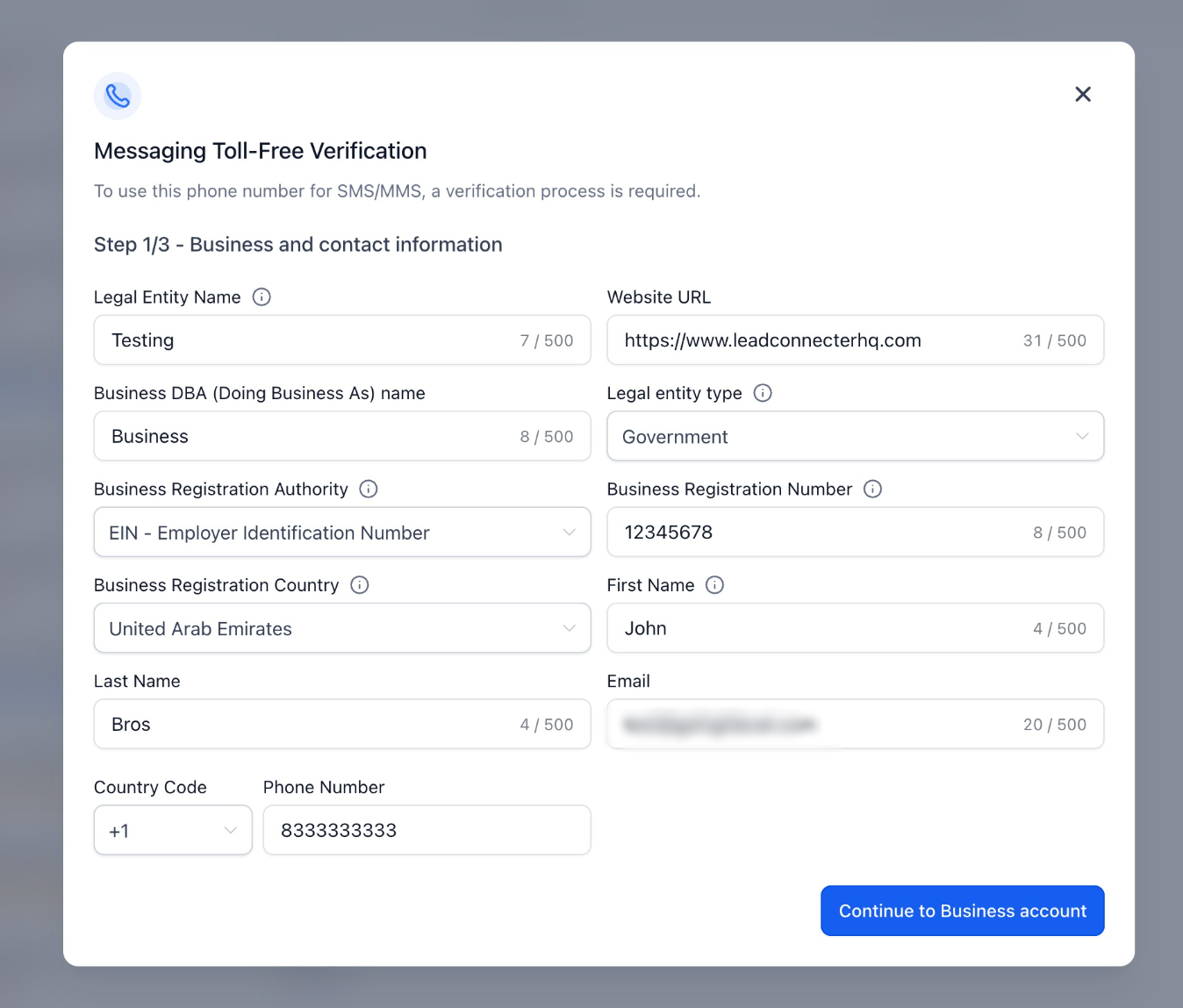
Task: Click the Website URL field
Action: [855, 340]
